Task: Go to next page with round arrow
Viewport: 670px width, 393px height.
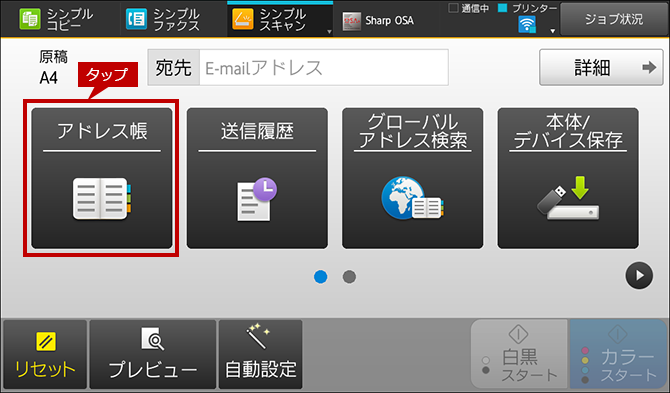Action: pos(639,276)
